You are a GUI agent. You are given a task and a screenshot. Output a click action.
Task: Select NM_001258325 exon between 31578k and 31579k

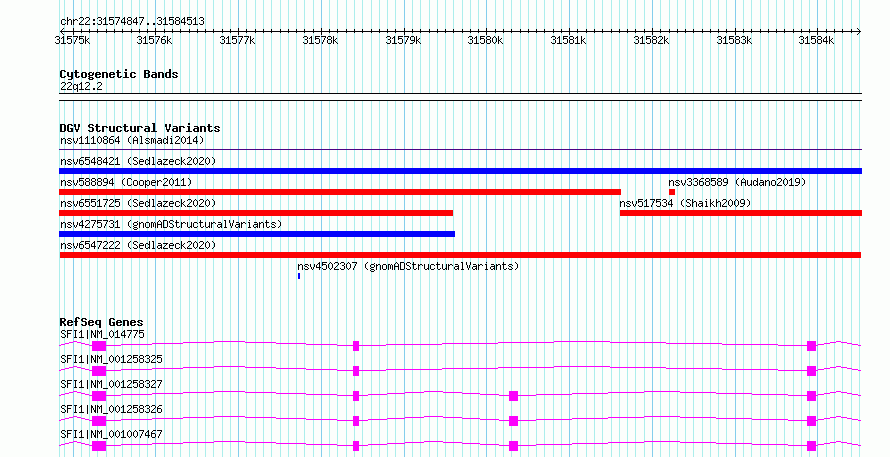coord(356,371)
